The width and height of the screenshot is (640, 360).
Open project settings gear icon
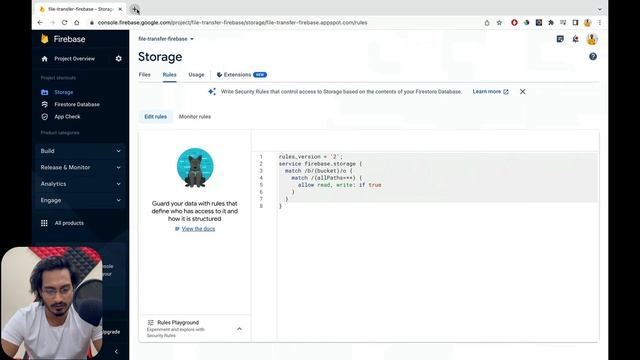coord(118,59)
